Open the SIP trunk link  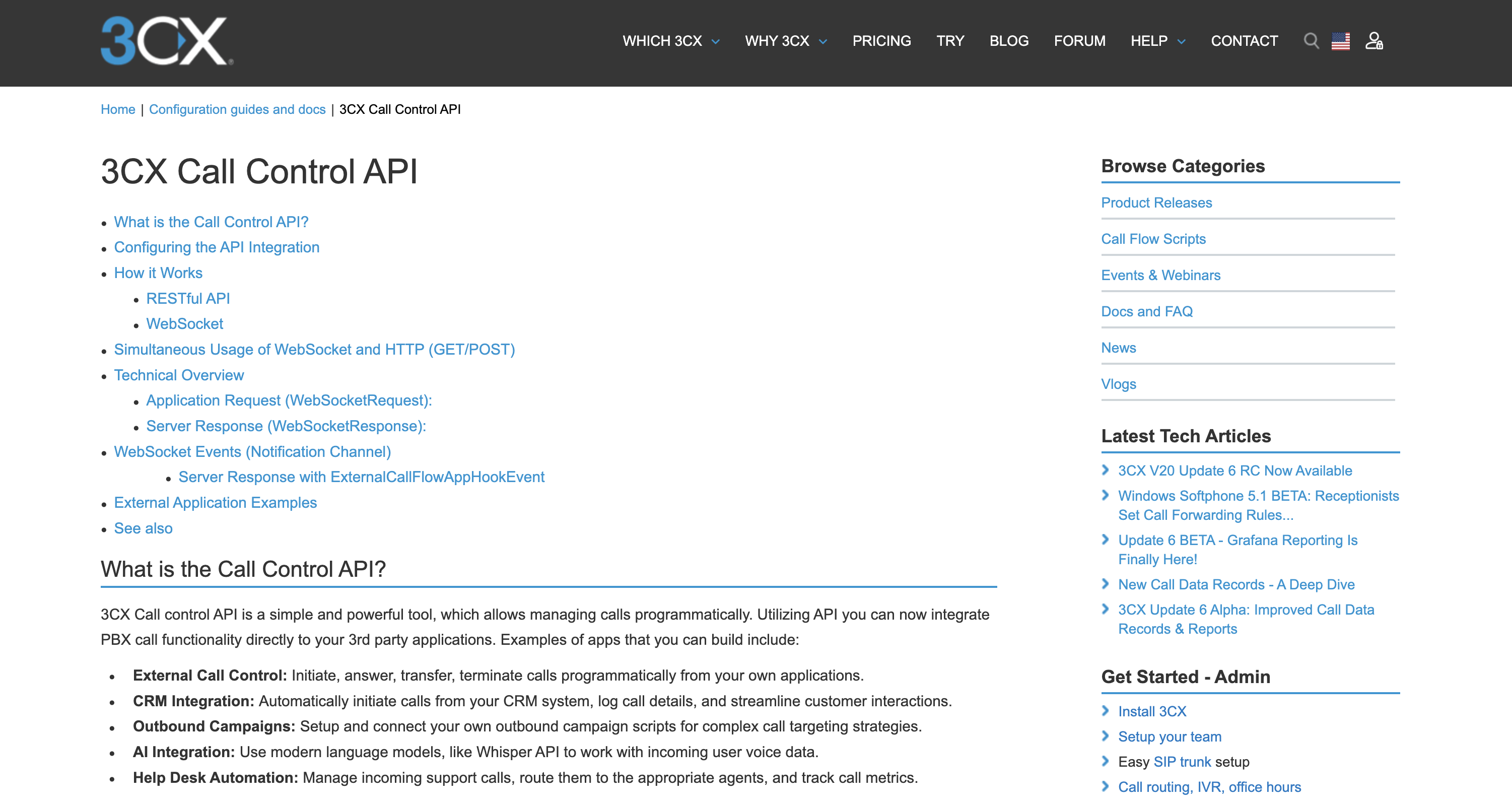click(1182, 762)
